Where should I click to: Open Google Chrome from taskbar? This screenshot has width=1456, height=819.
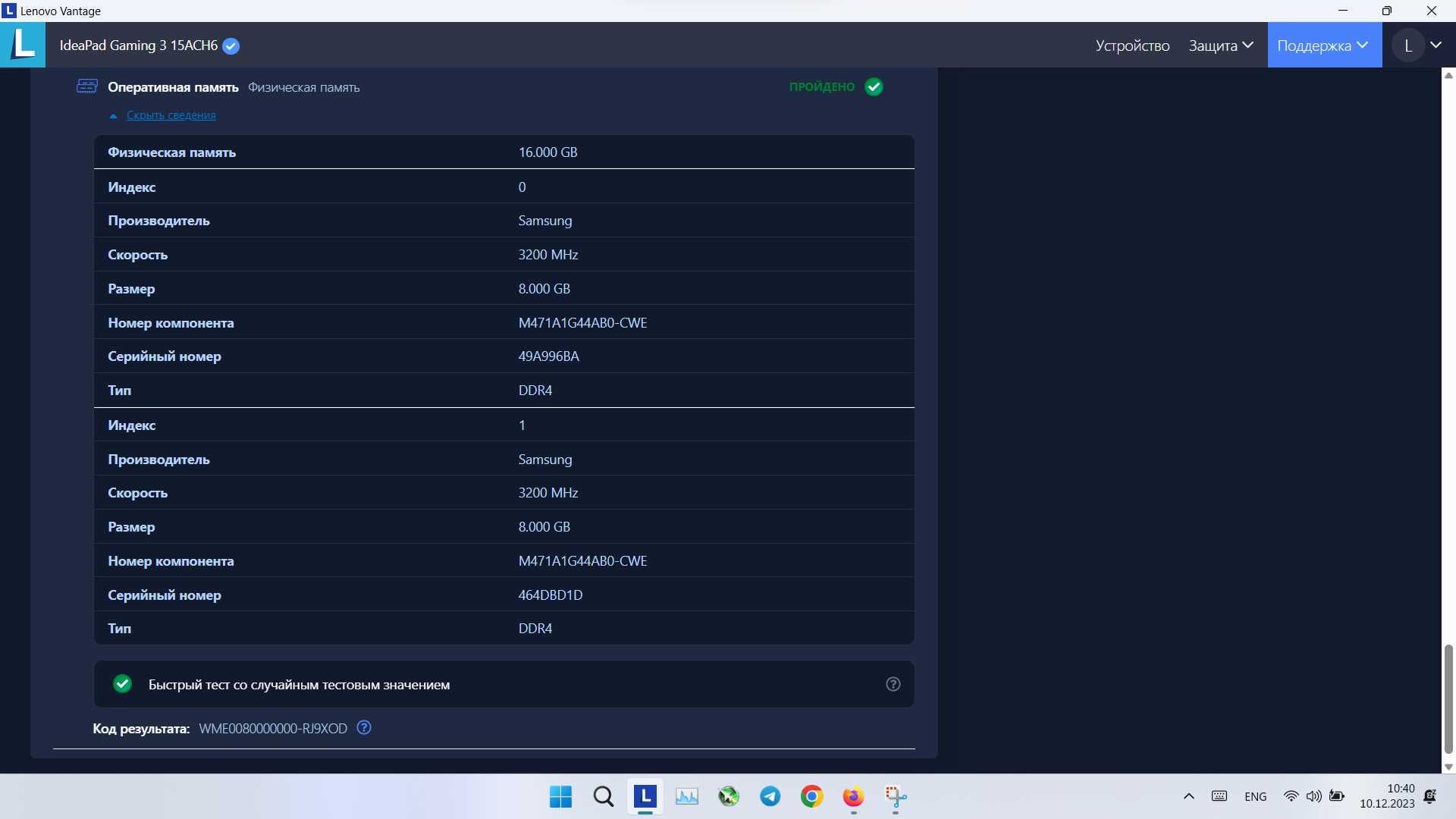click(x=812, y=797)
